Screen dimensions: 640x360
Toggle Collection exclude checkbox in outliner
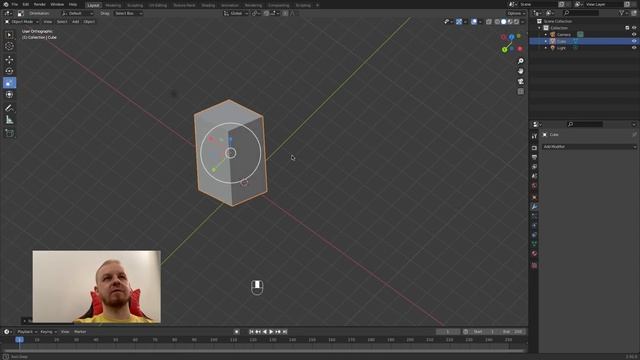click(627, 28)
